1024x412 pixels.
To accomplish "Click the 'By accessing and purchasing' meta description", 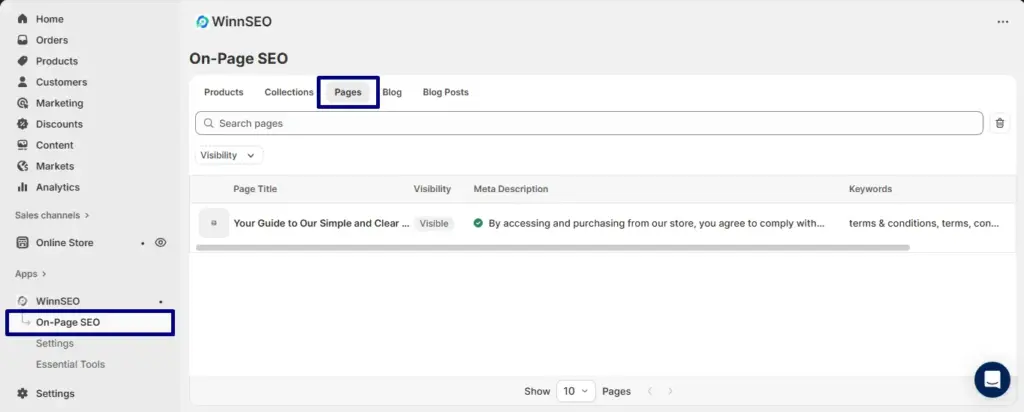I will coord(656,223).
